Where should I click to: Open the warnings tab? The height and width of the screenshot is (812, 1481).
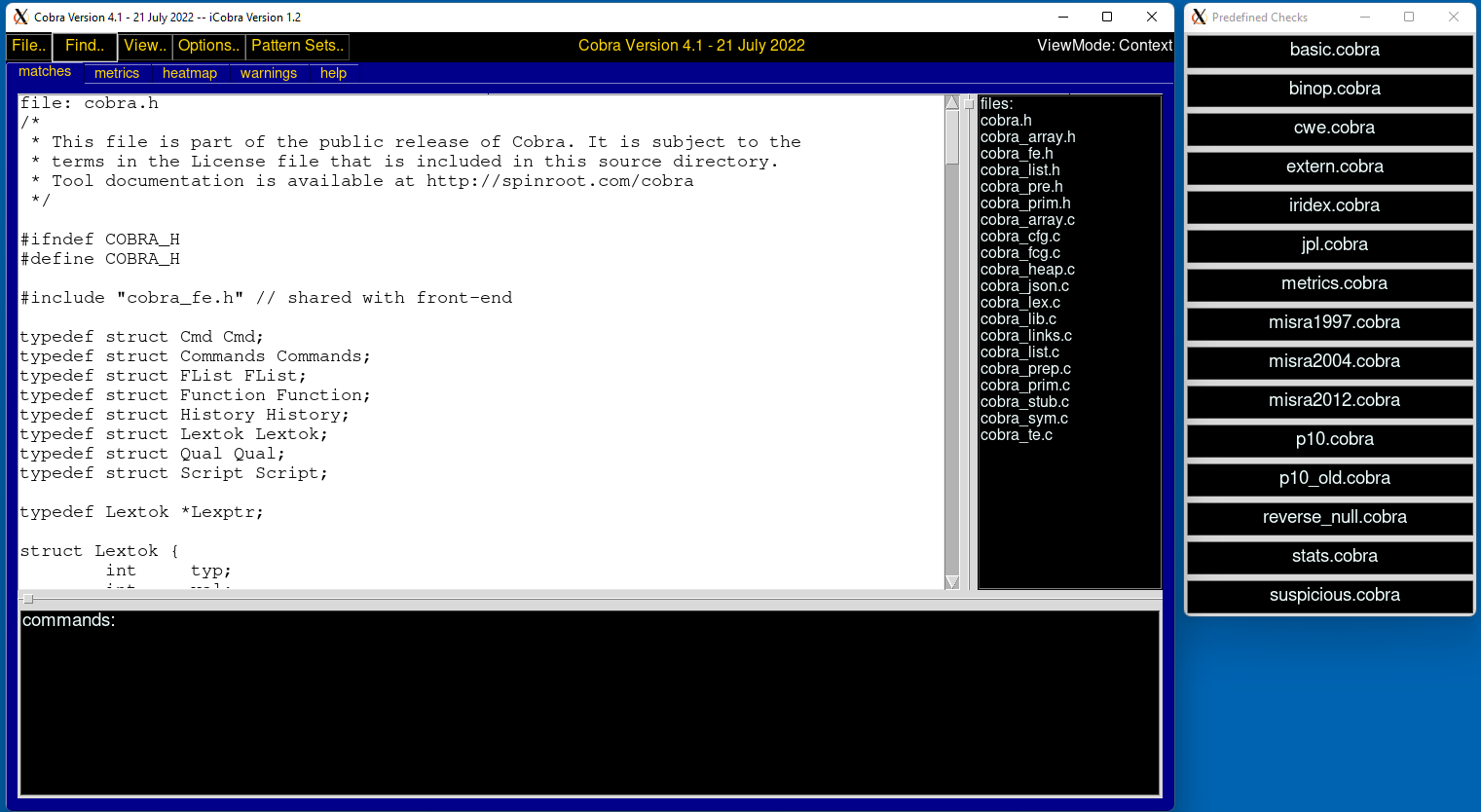tap(269, 73)
